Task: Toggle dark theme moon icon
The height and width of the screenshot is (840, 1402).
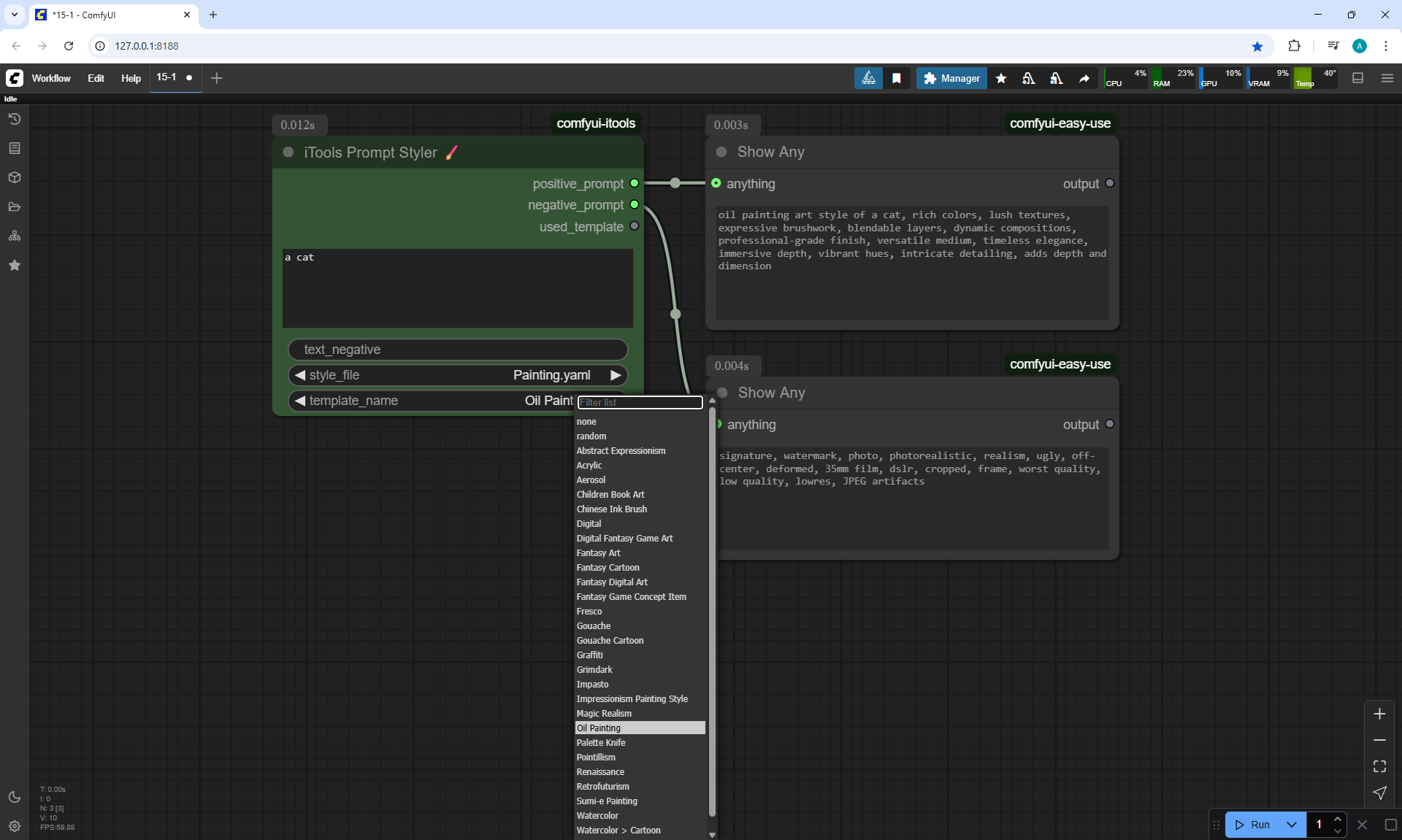Action: (15, 797)
